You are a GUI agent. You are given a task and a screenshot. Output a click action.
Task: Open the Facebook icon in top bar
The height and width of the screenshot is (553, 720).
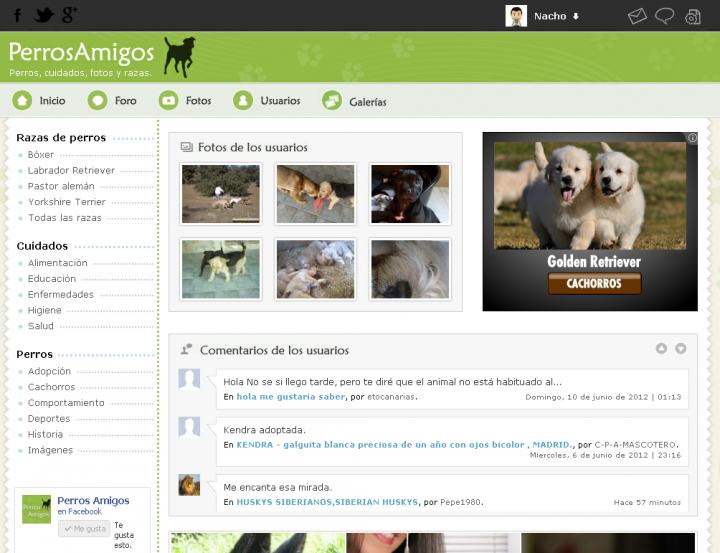click(x=17, y=15)
